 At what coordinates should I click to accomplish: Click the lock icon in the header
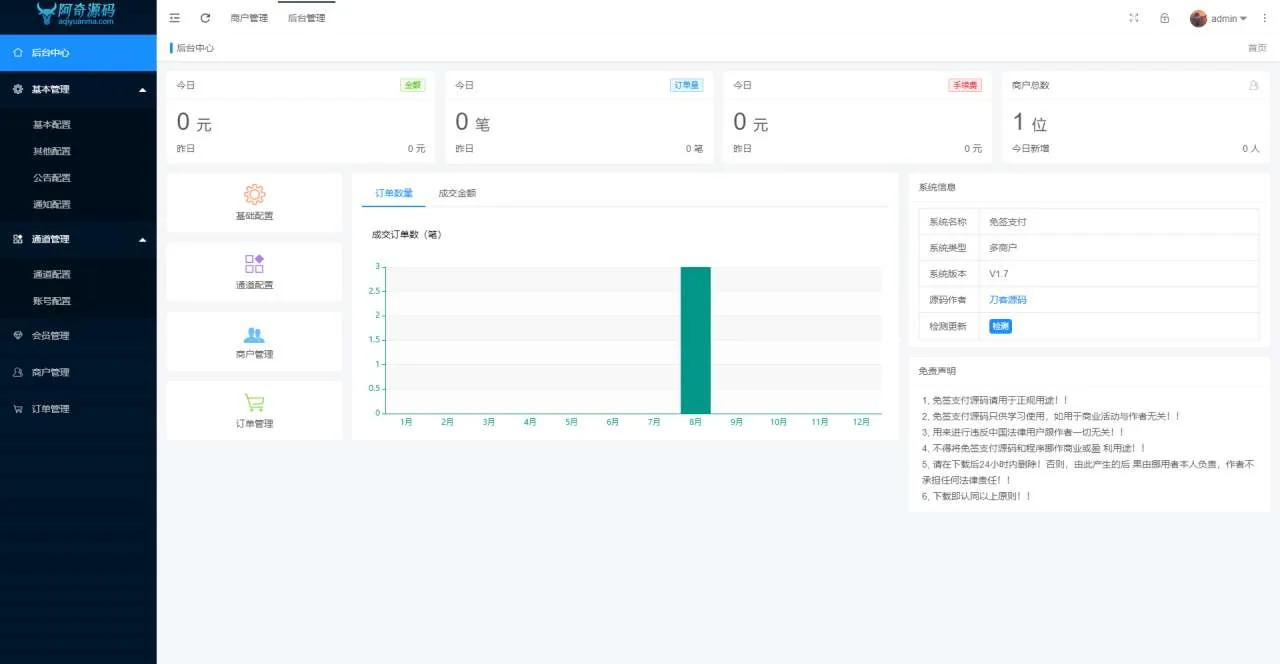click(x=1163, y=17)
